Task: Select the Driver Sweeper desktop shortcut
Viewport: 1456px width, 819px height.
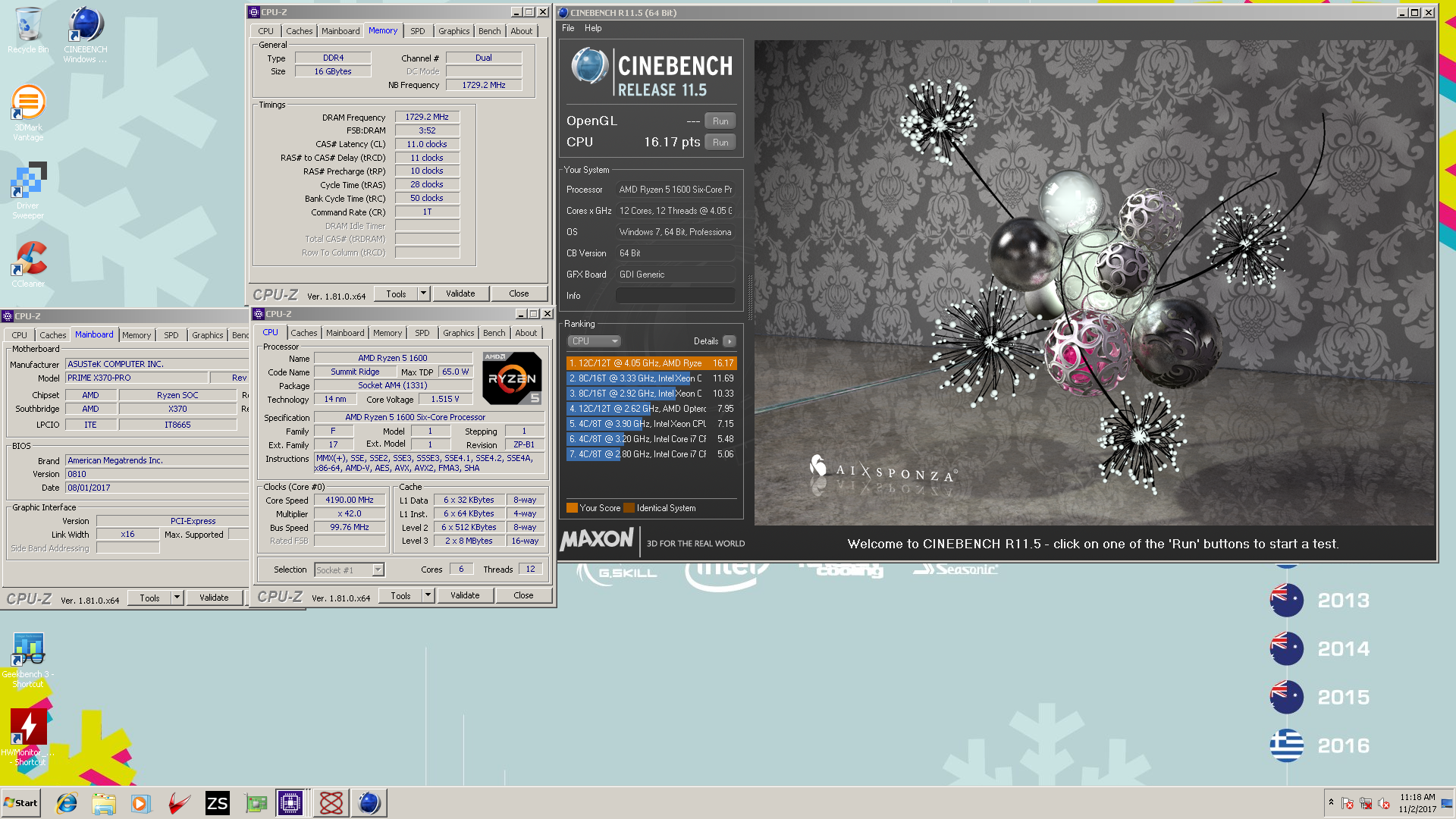Action: [28, 190]
